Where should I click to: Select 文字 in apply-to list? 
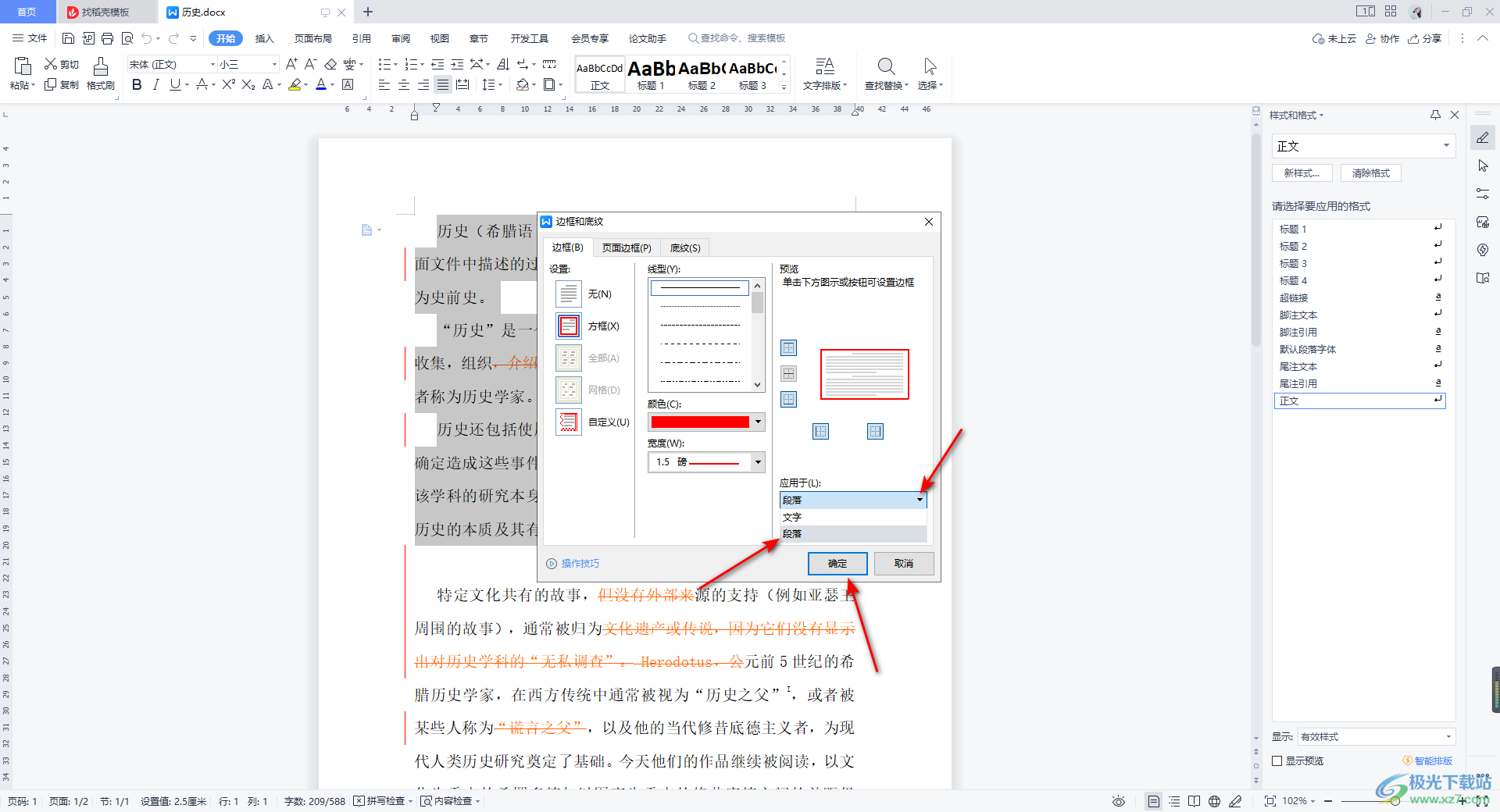(853, 517)
